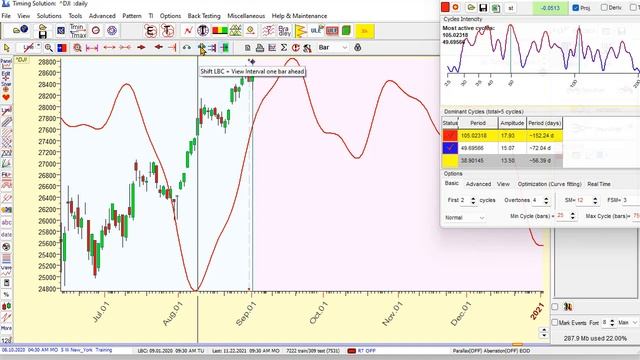Toggle checkbox above Mark Events
Image resolution: width=640 pixels, height=360 pixels.
[x=555, y=307]
